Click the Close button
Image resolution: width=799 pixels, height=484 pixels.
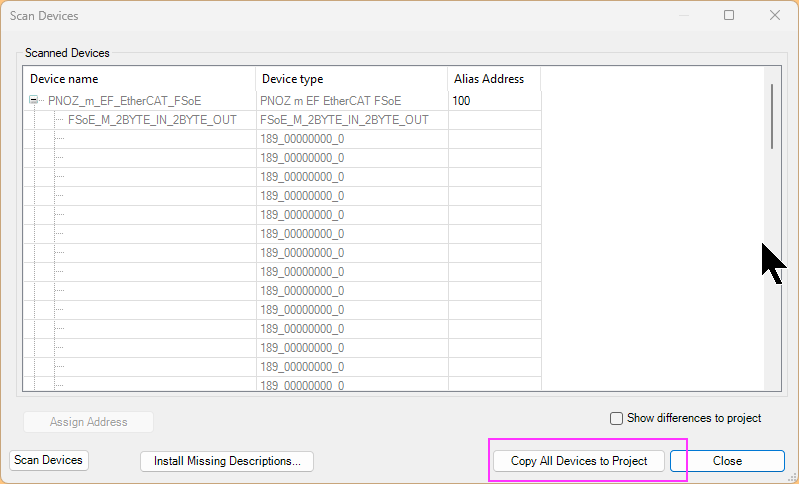727,461
